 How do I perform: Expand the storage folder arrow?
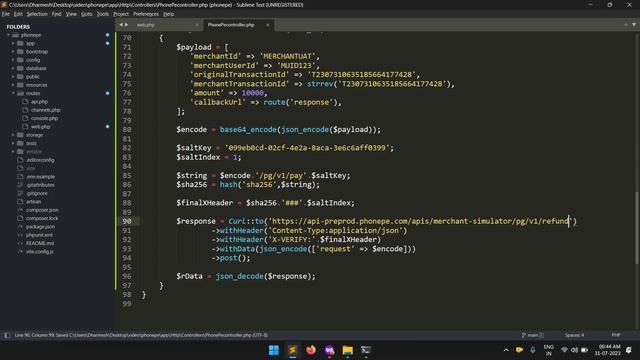(x=13, y=135)
